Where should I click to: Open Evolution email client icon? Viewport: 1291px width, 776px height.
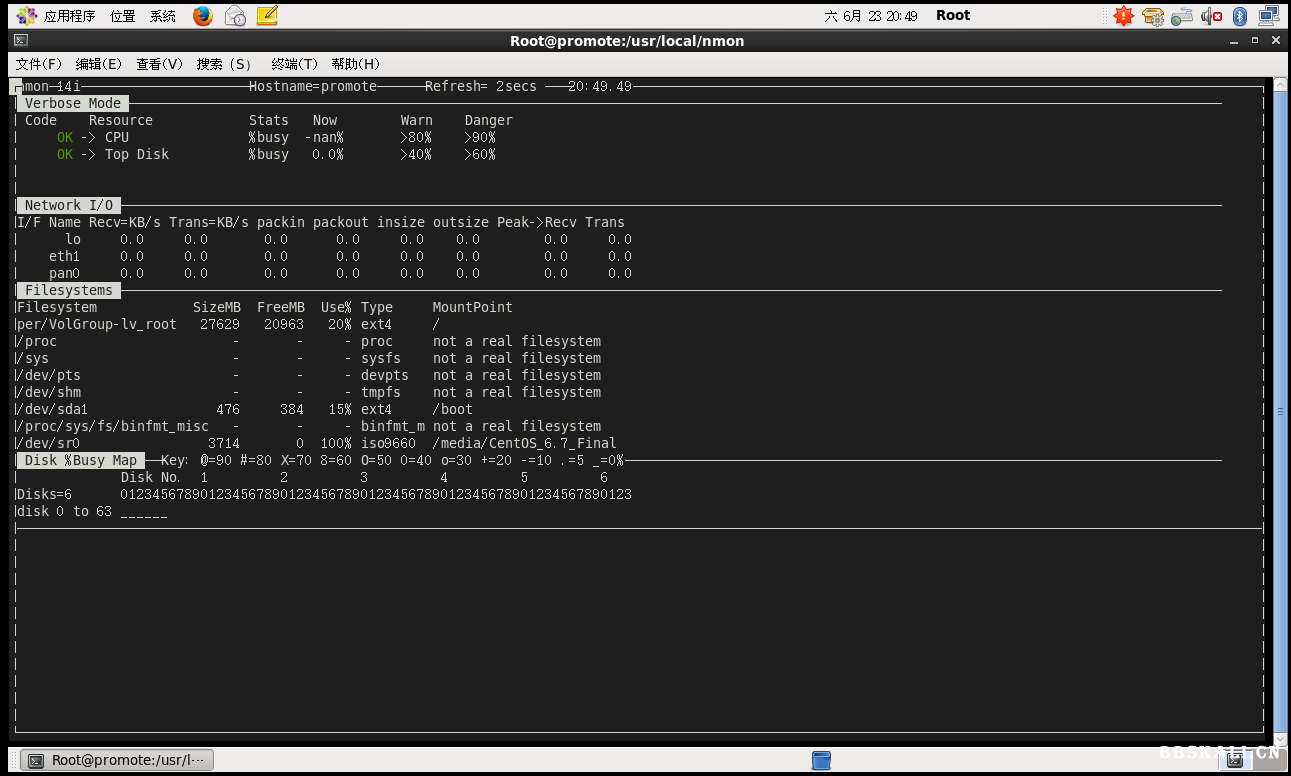pos(235,15)
